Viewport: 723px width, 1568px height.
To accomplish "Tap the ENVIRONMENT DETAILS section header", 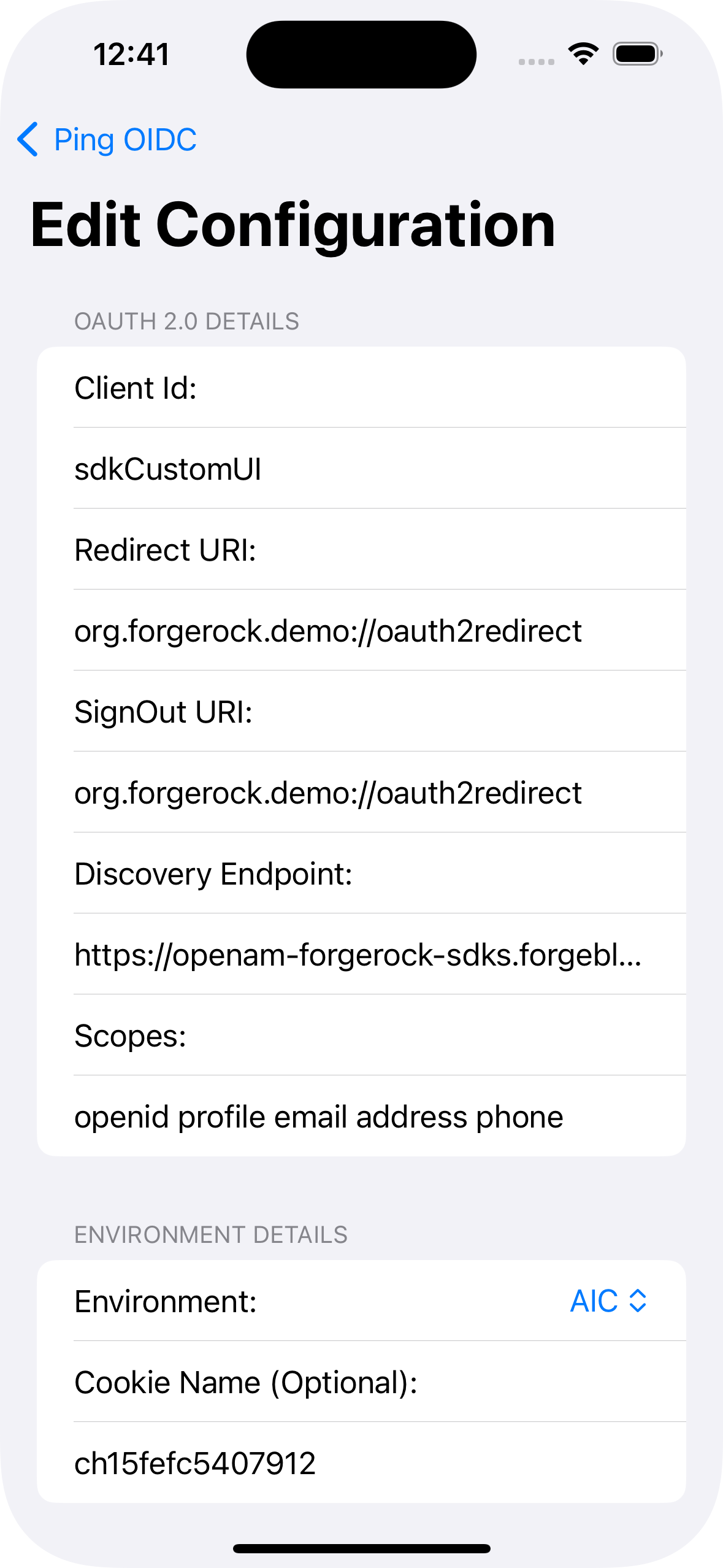I will coord(210,1235).
